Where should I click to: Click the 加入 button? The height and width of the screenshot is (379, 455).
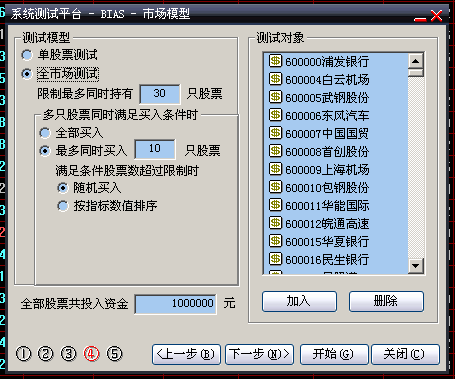click(299, 301)
